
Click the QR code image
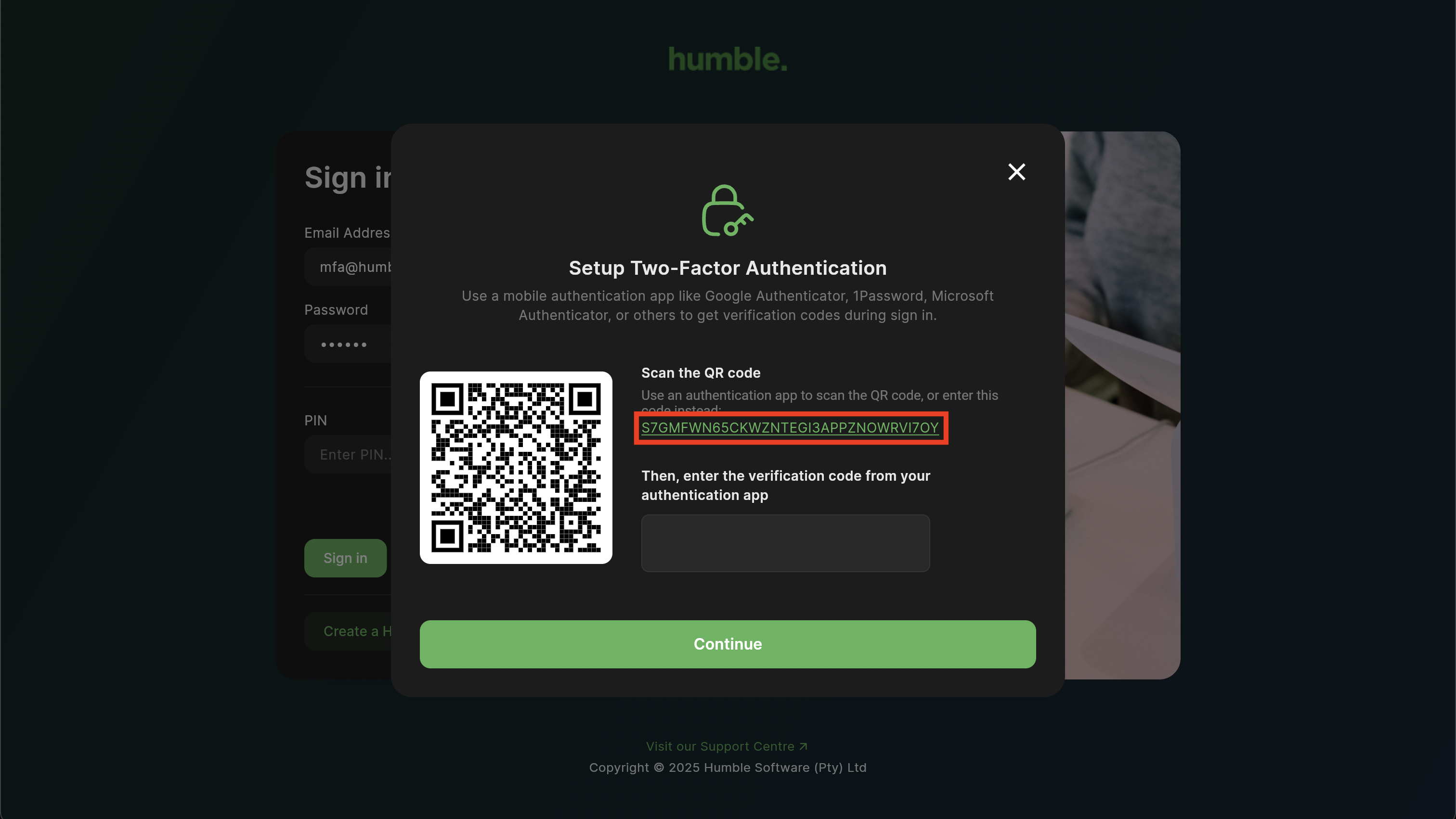click(x=516, y=467)
